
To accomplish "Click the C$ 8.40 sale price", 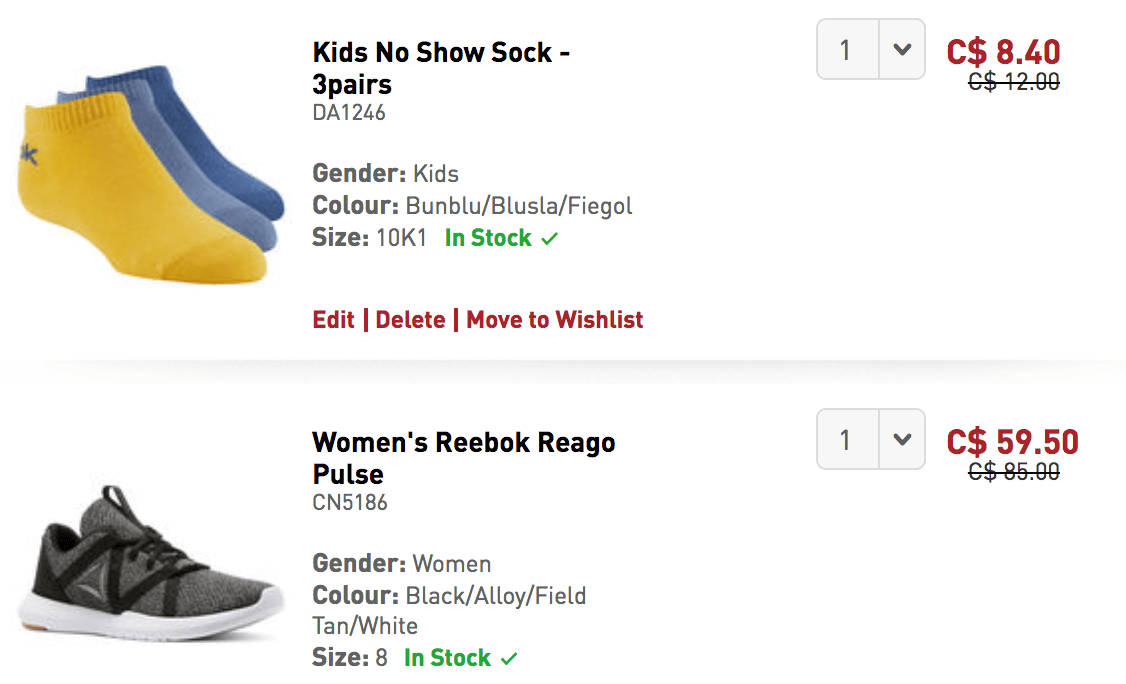I will [1003, 51].
